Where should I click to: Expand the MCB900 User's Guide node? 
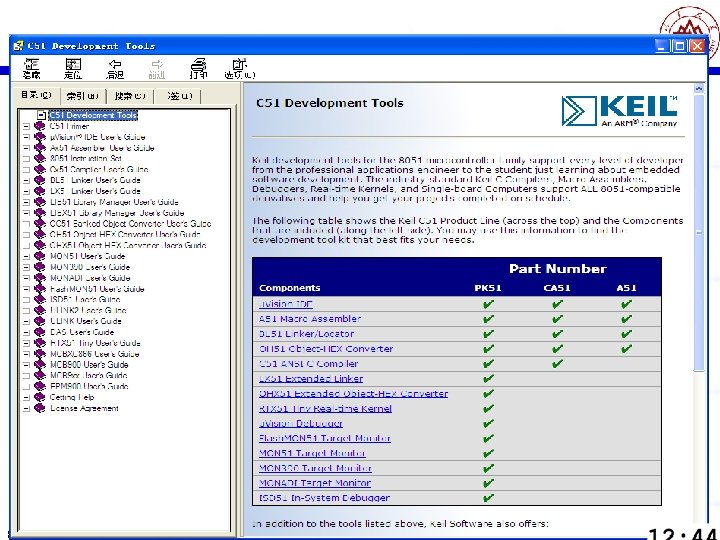point(26,365)
